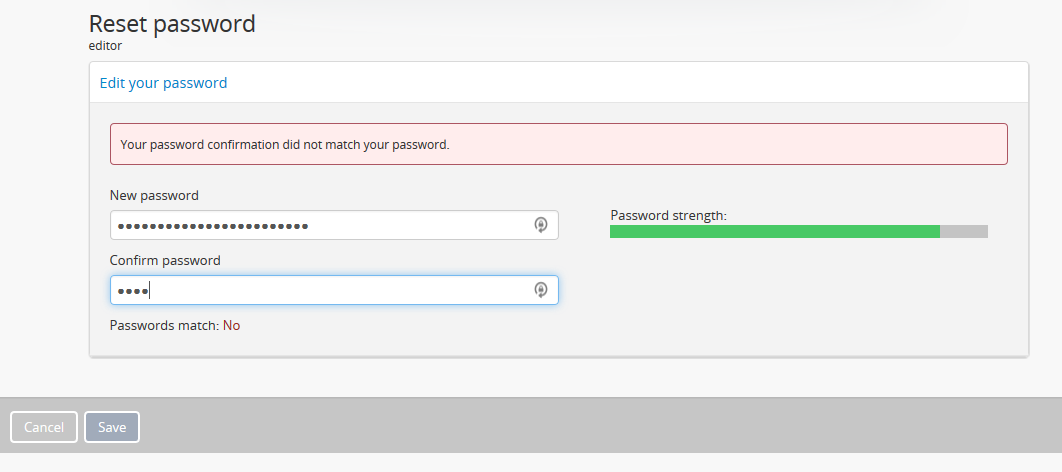Image resolution: width=1062 pixels, height=472 pixels.
Task: Click the password mismatch error message
Action: 285,144
